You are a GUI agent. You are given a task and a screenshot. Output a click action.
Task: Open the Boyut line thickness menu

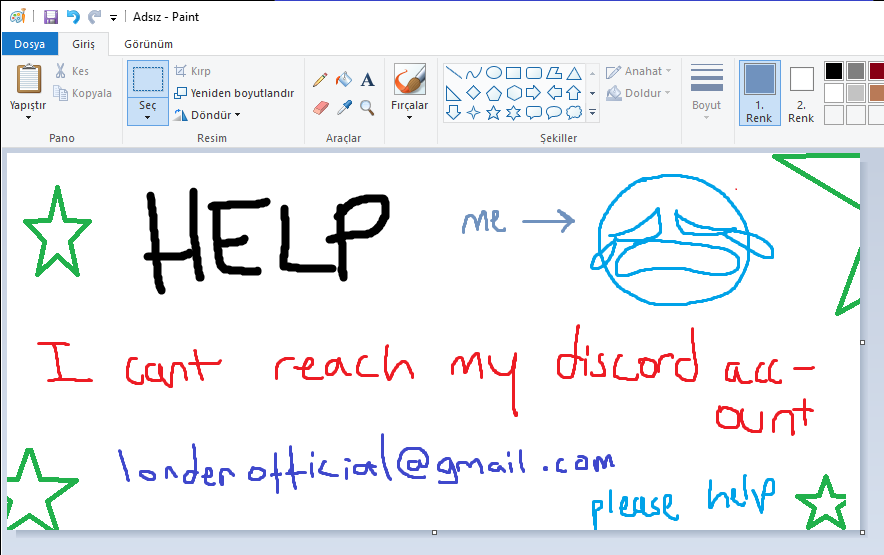coord(706,92)
